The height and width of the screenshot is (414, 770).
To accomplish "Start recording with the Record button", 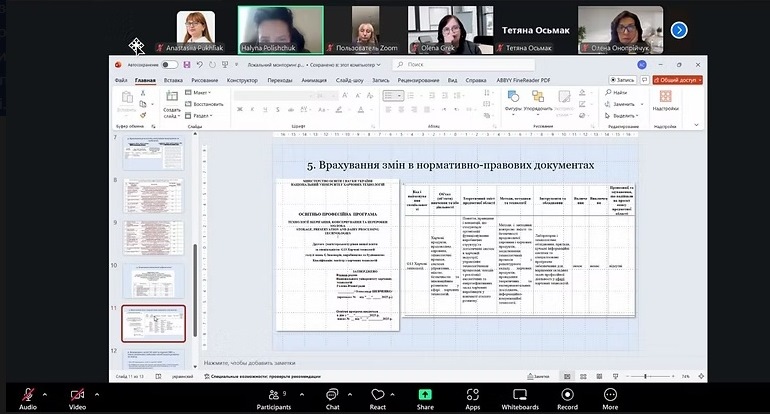I will click(567, 395).
